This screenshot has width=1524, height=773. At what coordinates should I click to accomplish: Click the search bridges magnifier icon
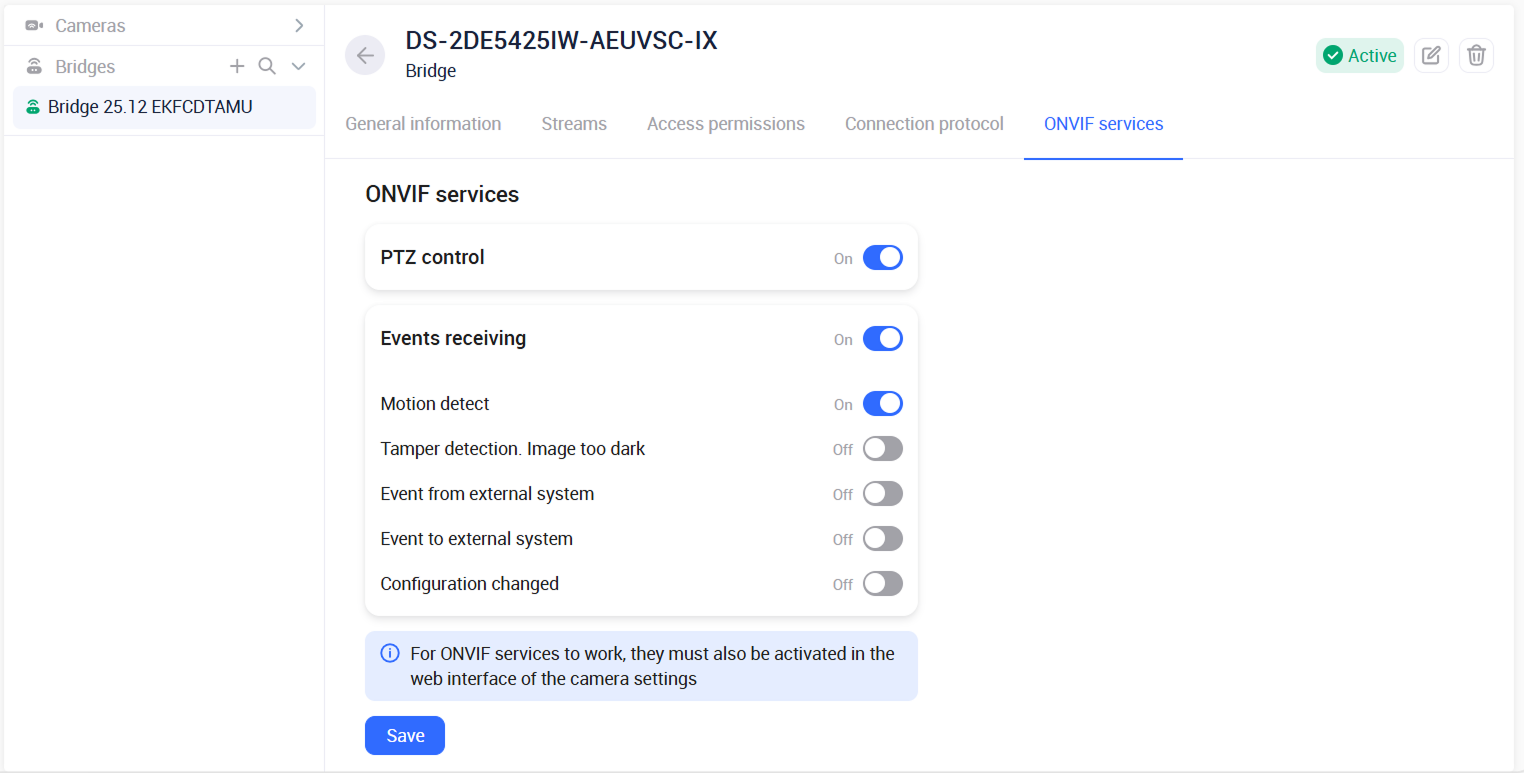[267, 66]
